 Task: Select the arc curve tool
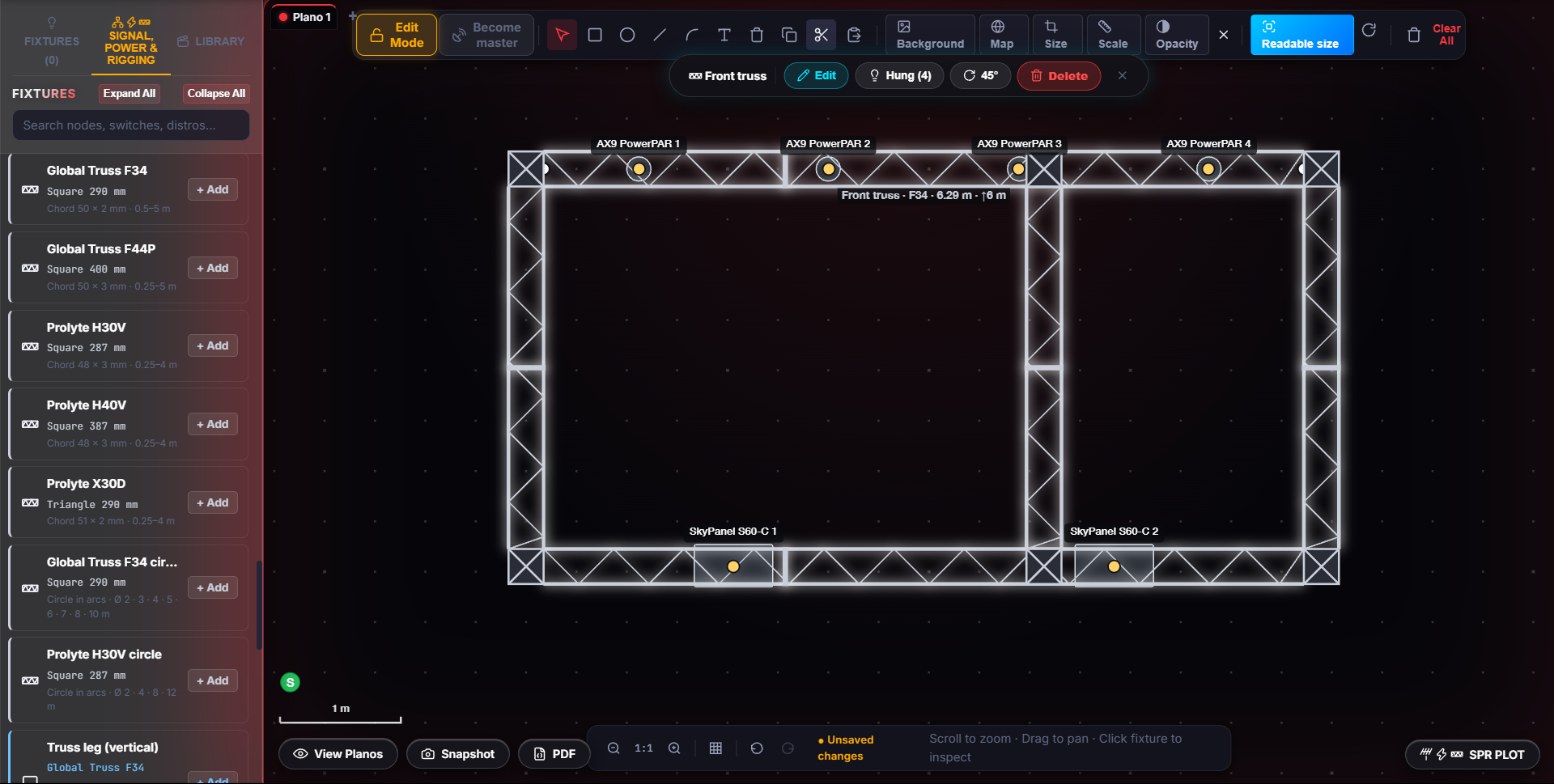692,35
